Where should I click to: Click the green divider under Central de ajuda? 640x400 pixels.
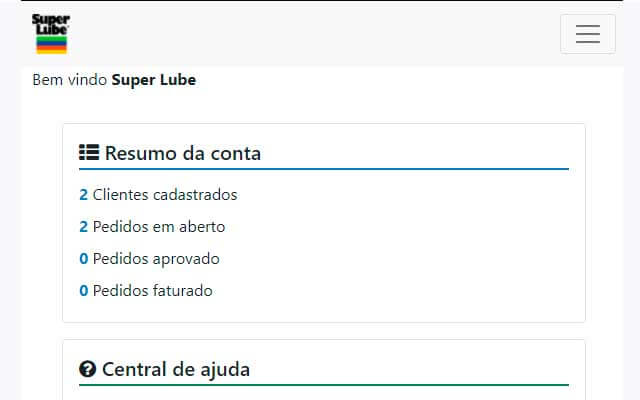[x=324, y=385]
